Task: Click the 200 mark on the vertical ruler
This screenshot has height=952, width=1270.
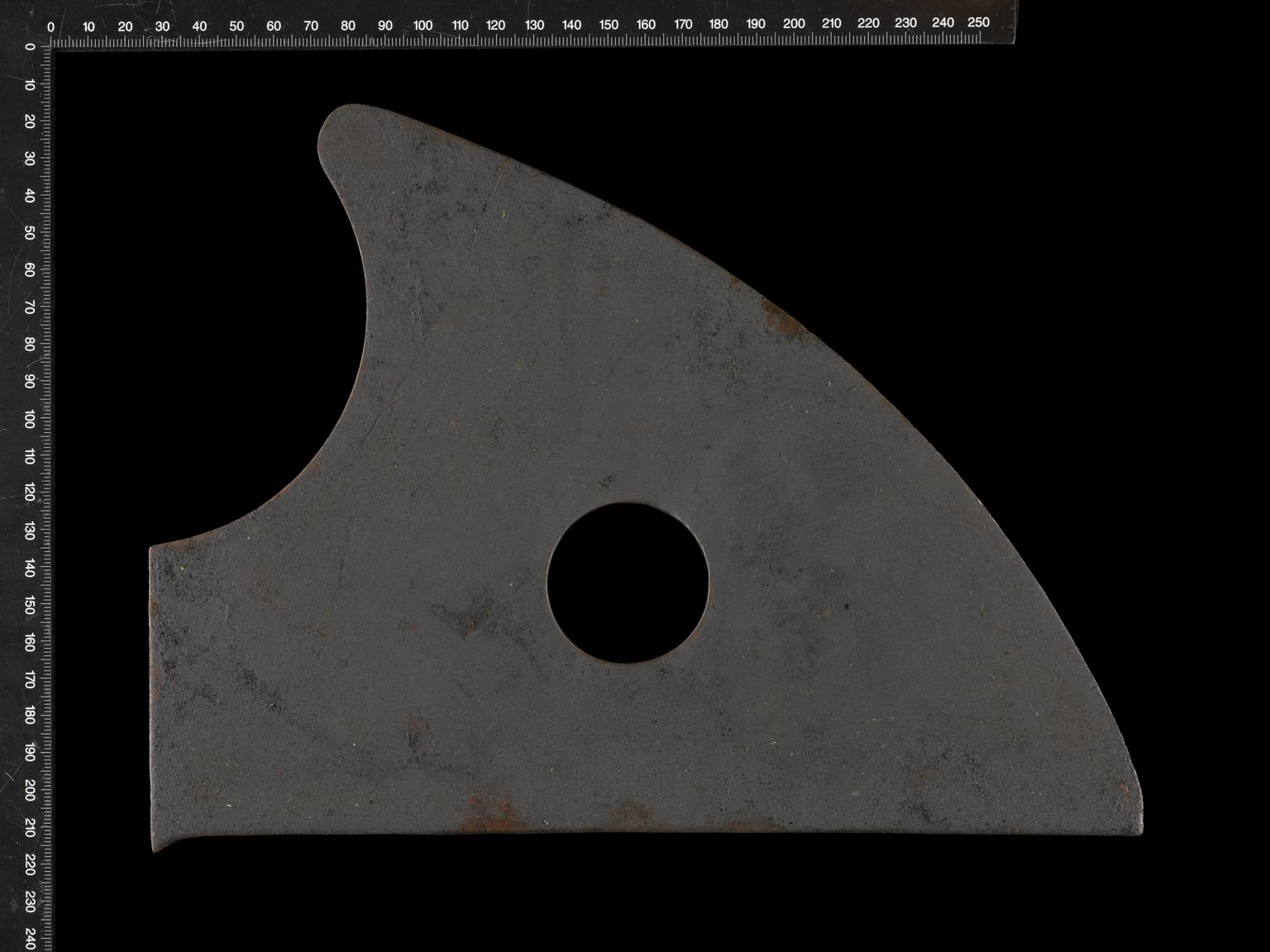Action: click(x=30, y=790)
